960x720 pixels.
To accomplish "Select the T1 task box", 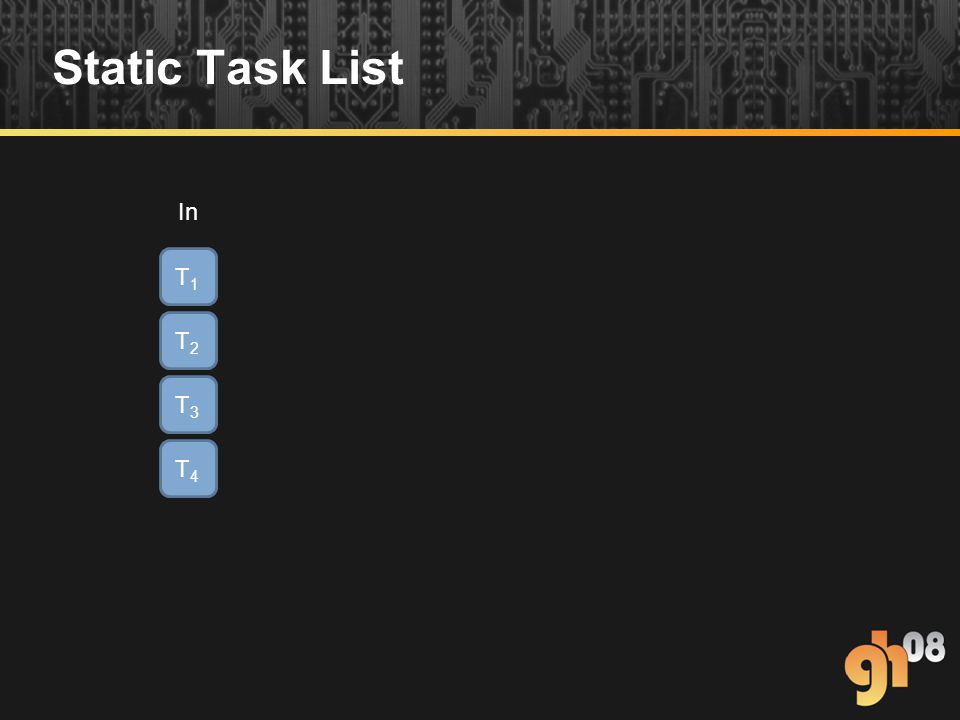I will click(x=189, y=277).
